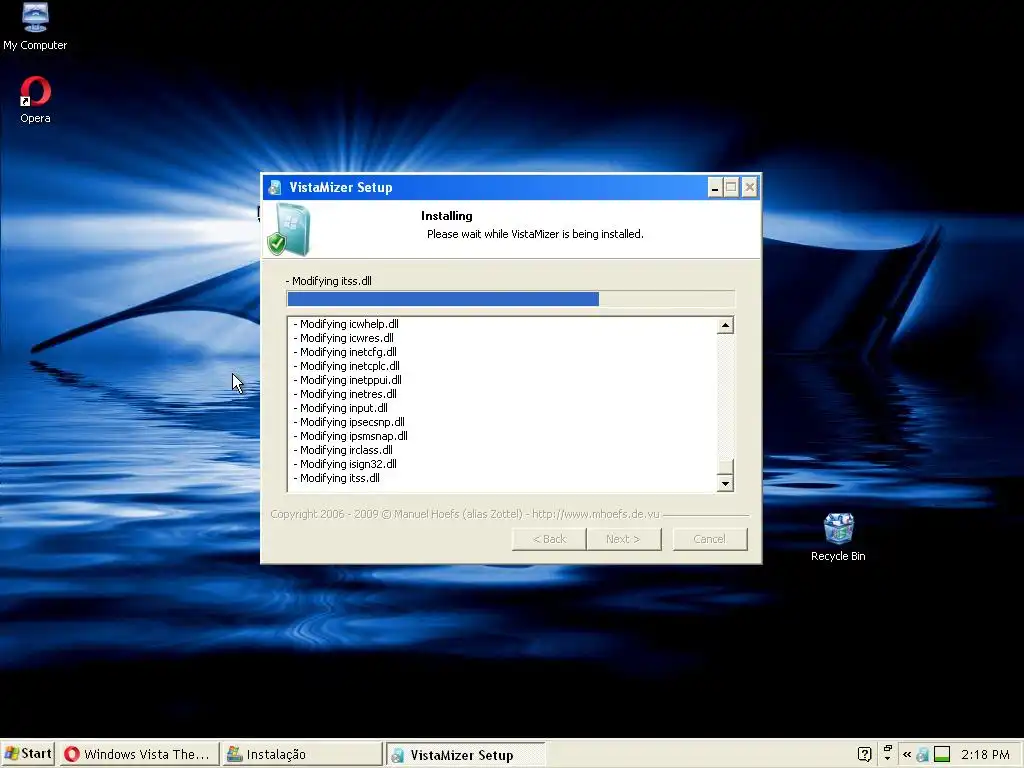Image resolution: width=1024 pixels, height=768 pixels.
Task: Select the 'Modifying inetcplc.dll' log line
Action: click(x=347, y=366)
